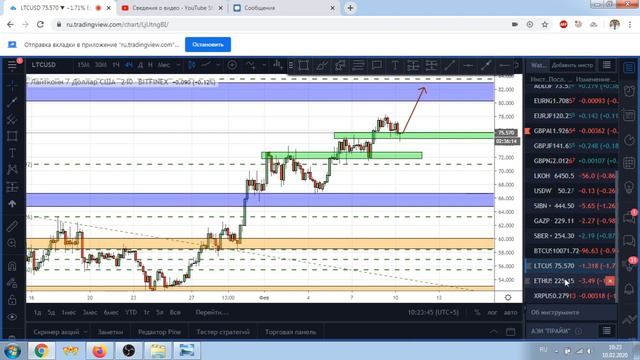Viewport: 640px width, 360px height.
Task: Open Тестер стратегий tab
Action: [223, 332]
